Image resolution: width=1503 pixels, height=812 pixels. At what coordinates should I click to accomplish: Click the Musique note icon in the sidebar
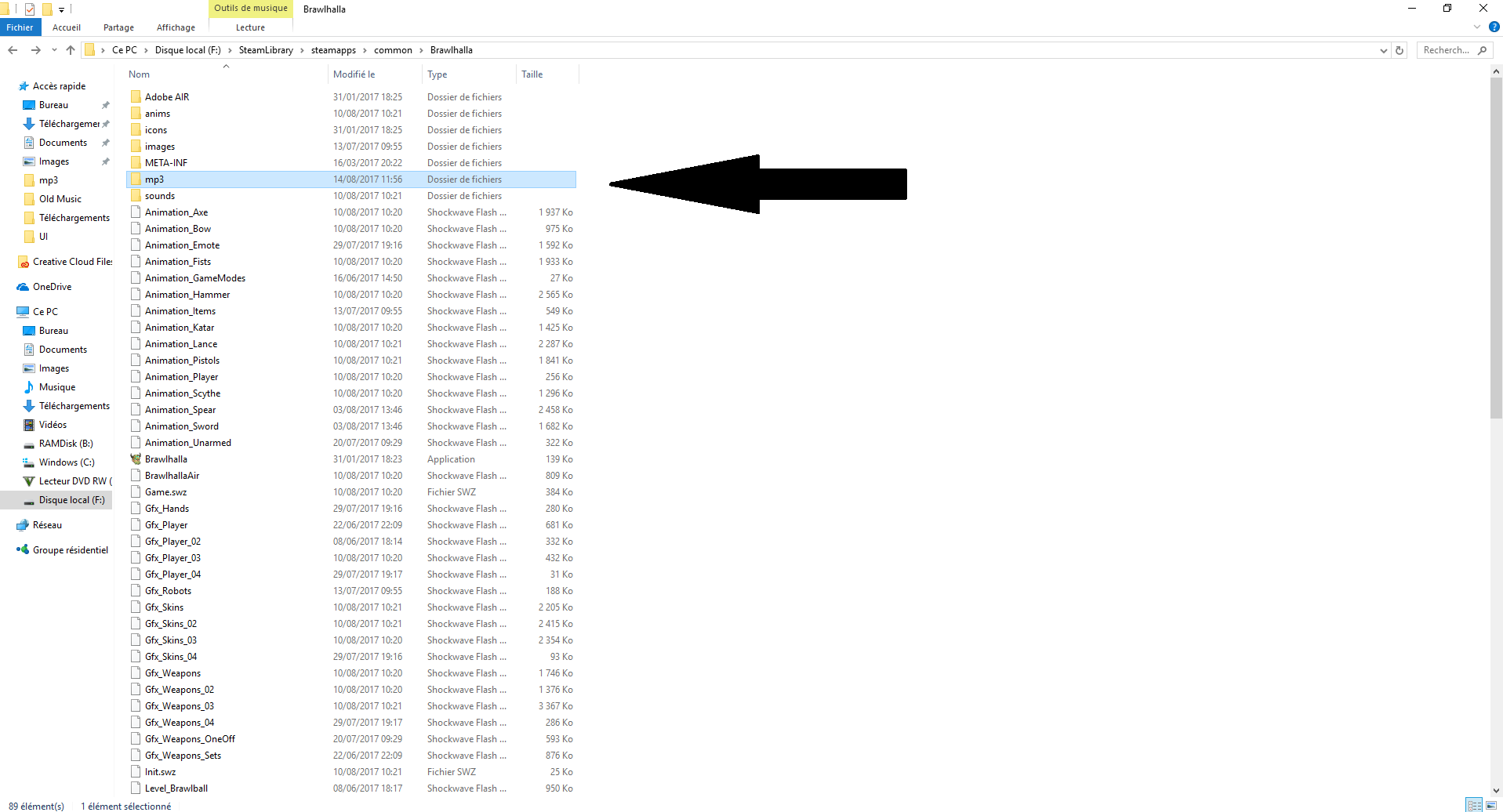tap(29, 387)
